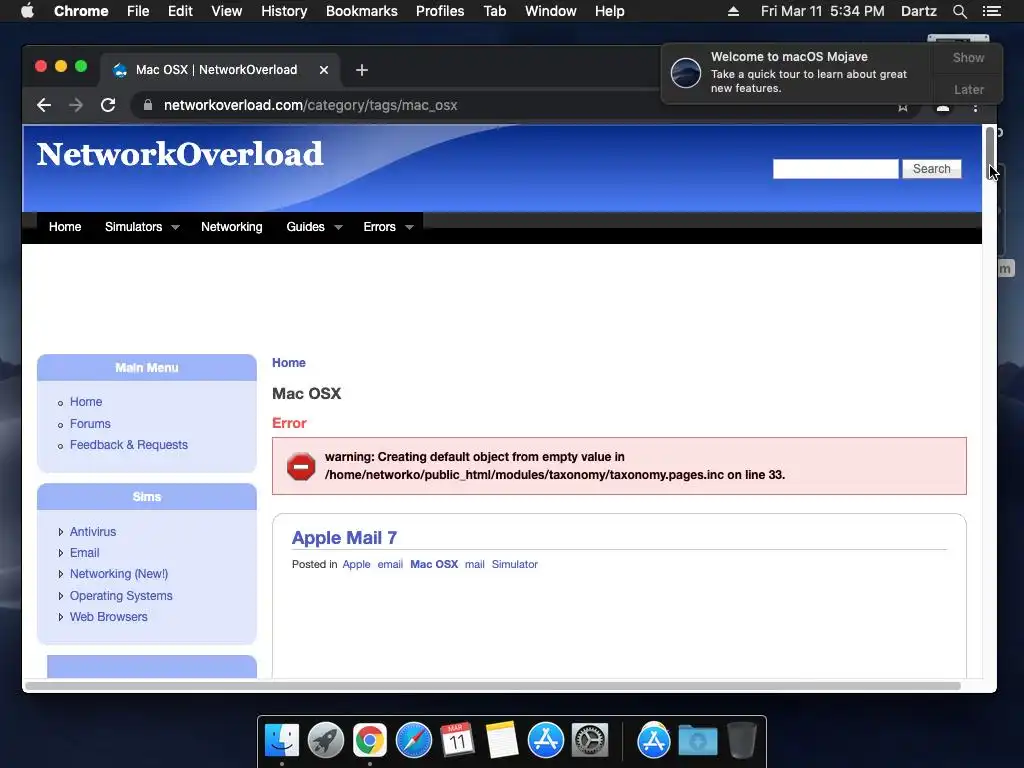Expand the Antivirus tree arrow
1024x768 pixels.
tap(61, 532)
